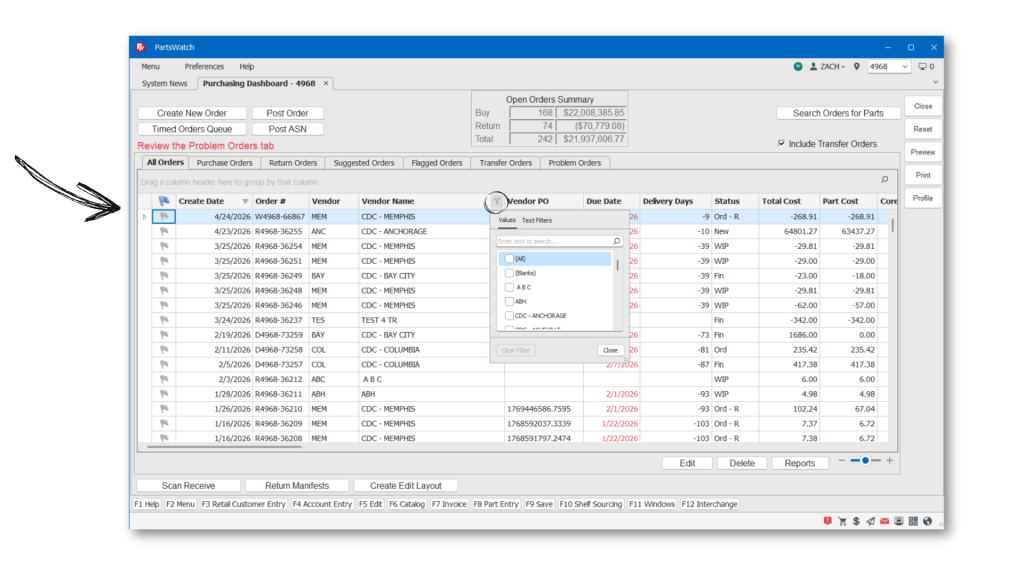Click the Reports button
Screen dimensions: 1024x576
pos(799,463)
